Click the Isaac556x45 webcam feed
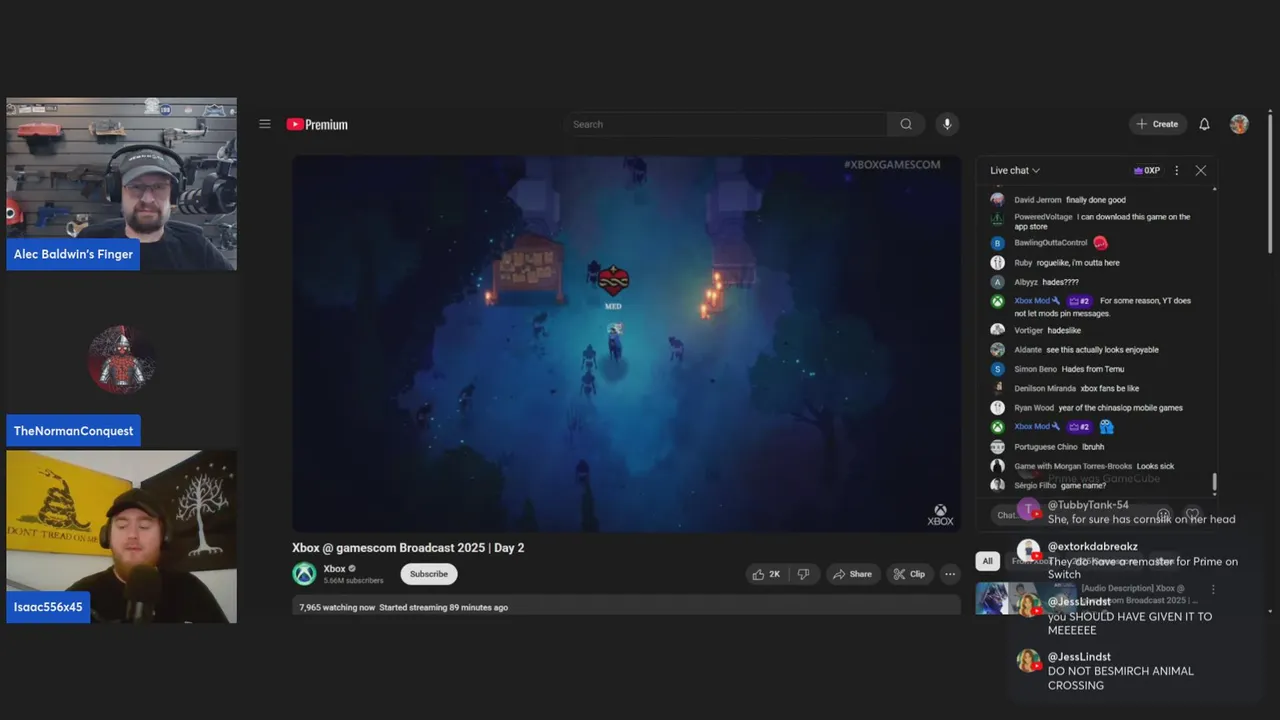 [121, 537]
